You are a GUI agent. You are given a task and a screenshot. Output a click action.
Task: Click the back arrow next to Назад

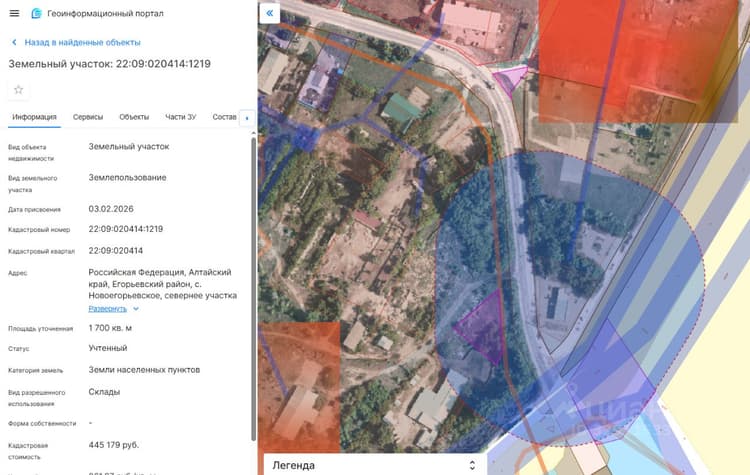coord(14,43)
